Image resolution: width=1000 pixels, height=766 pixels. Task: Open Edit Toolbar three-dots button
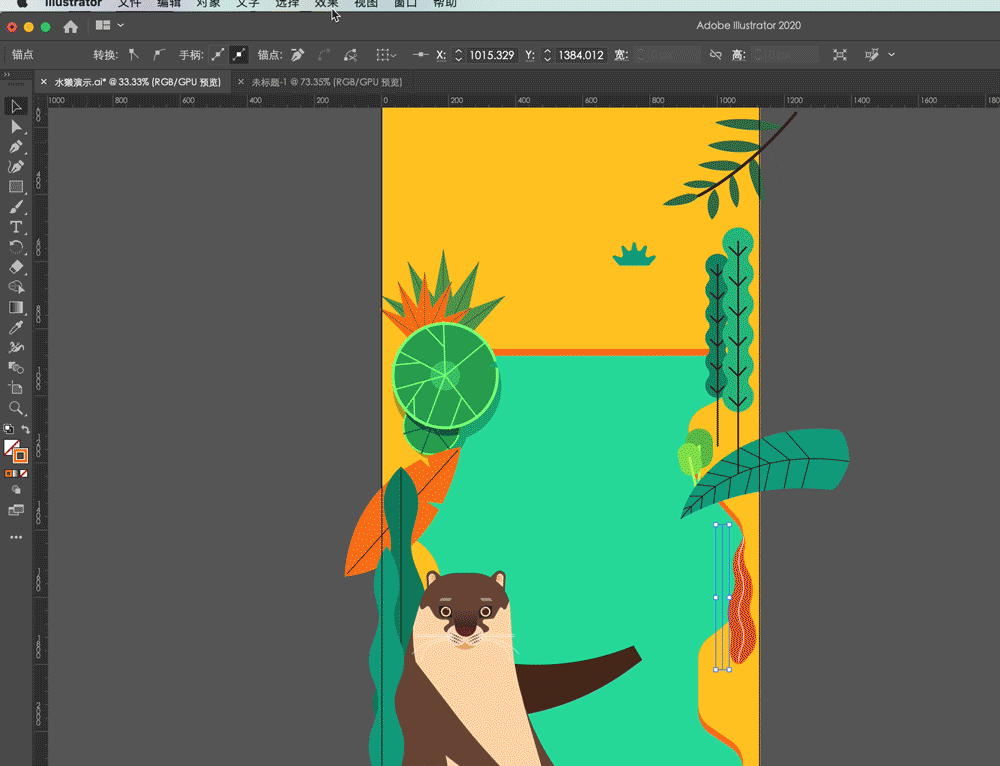[16, 537]
